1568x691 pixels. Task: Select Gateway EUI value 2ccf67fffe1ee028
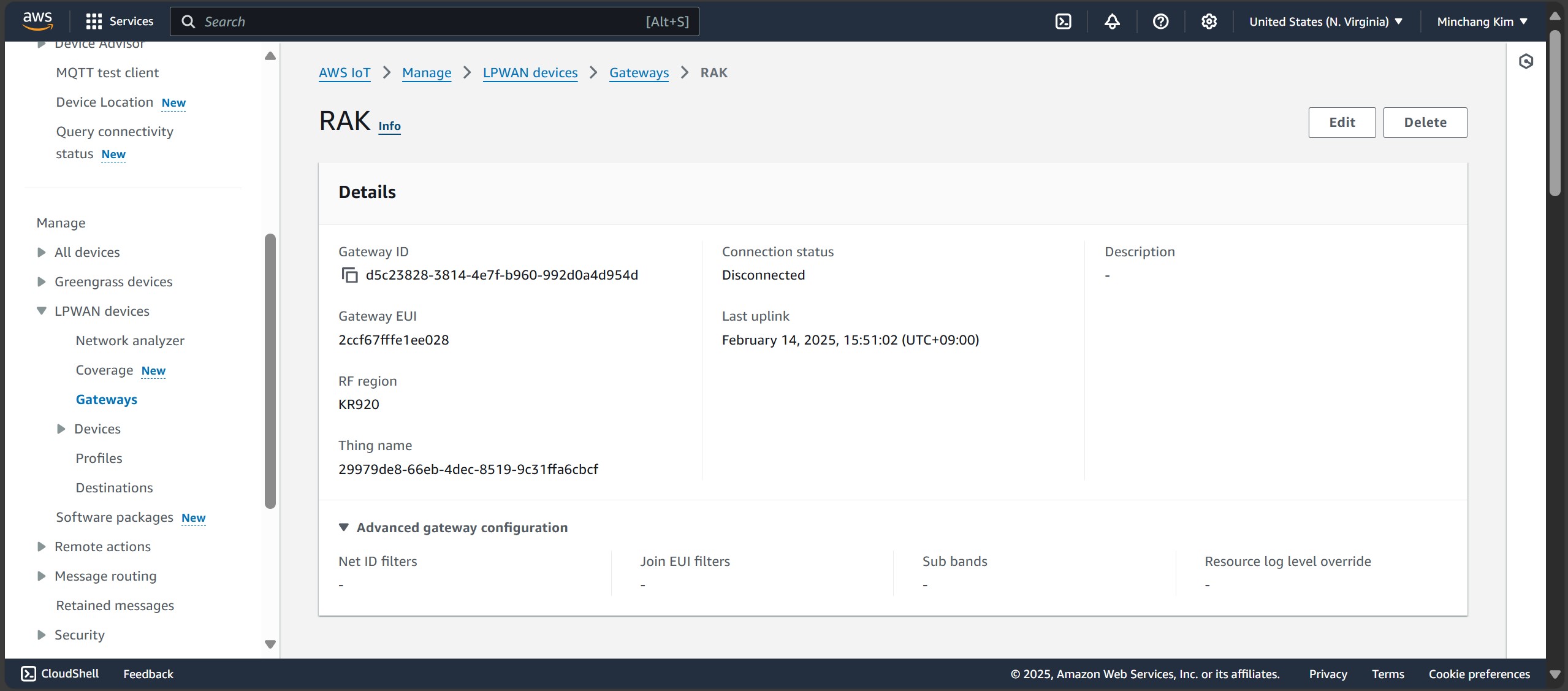coord(394,340)
